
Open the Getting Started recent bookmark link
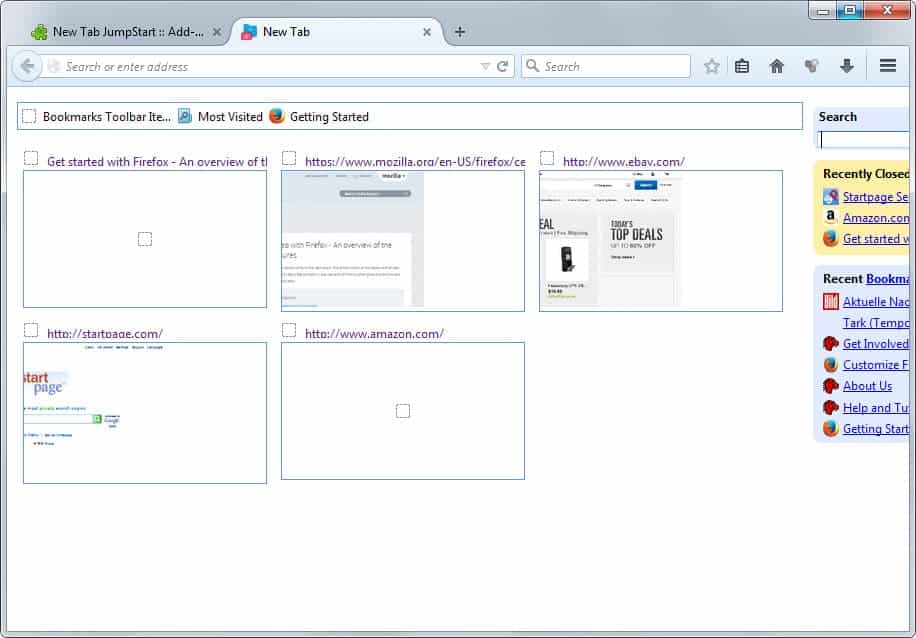pyautogui.click(x=876, y=429)
